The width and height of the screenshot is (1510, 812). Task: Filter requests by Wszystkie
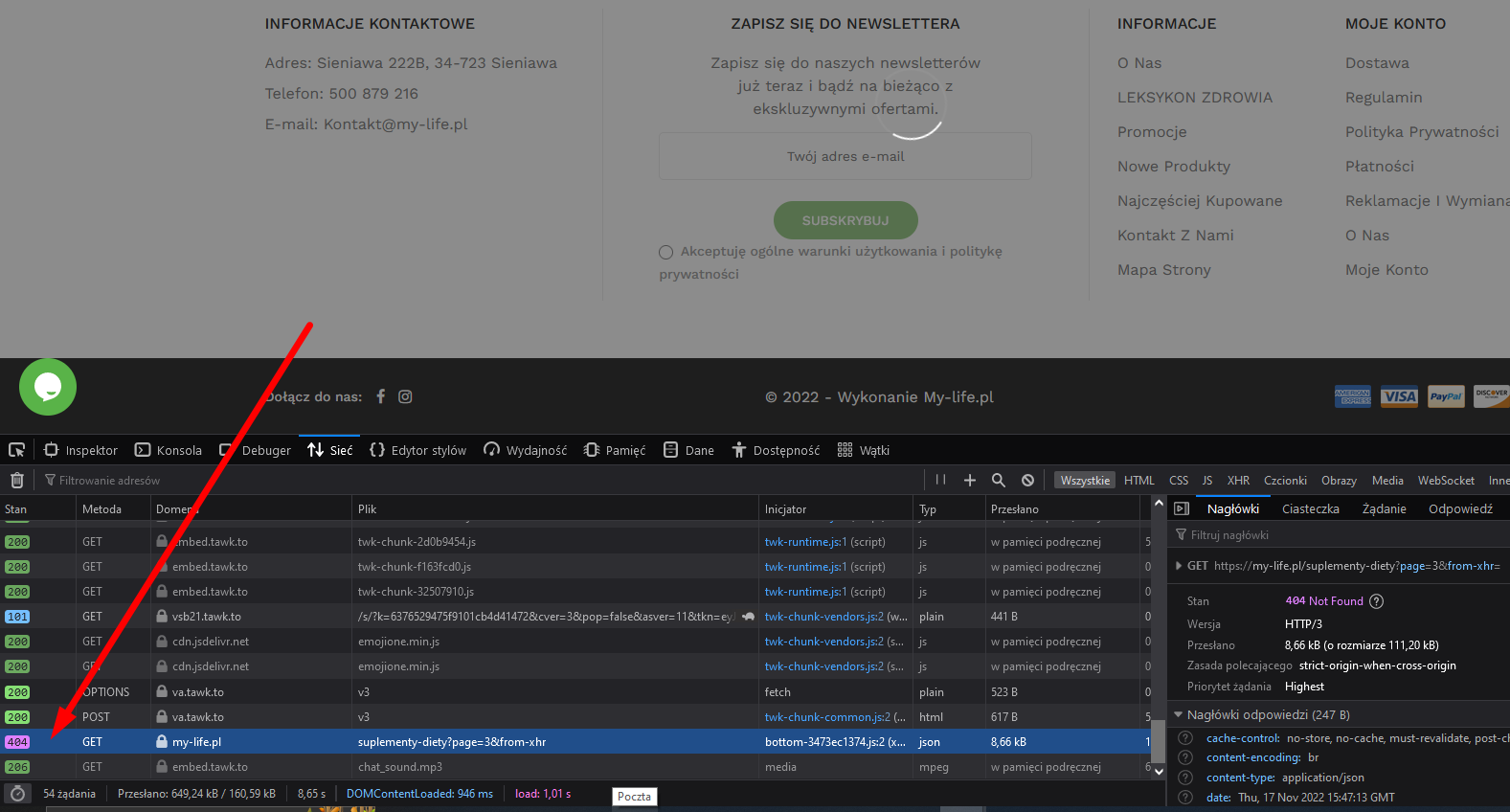[x=1085, y=481]
